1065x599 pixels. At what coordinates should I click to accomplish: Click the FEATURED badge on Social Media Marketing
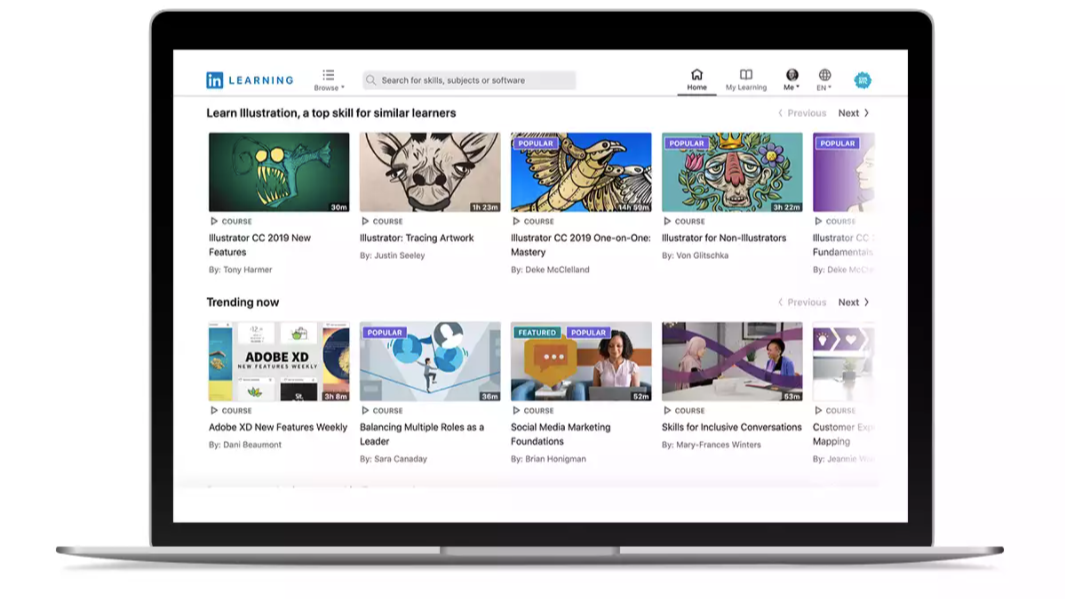tap(537, 333)
